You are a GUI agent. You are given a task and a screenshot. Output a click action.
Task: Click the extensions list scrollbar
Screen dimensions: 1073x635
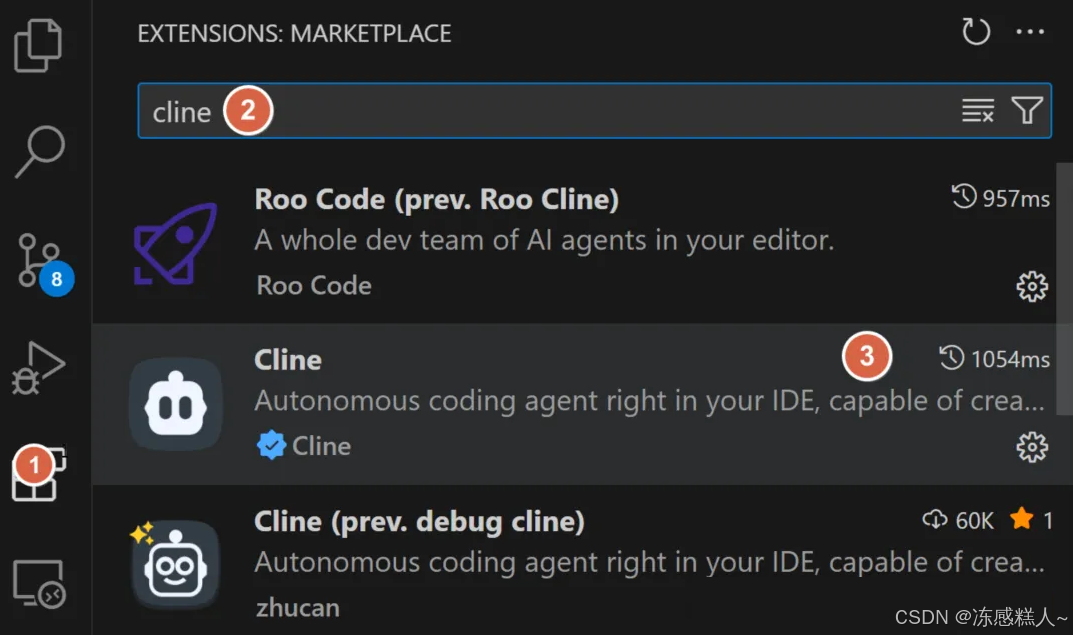click(1064, 289)
